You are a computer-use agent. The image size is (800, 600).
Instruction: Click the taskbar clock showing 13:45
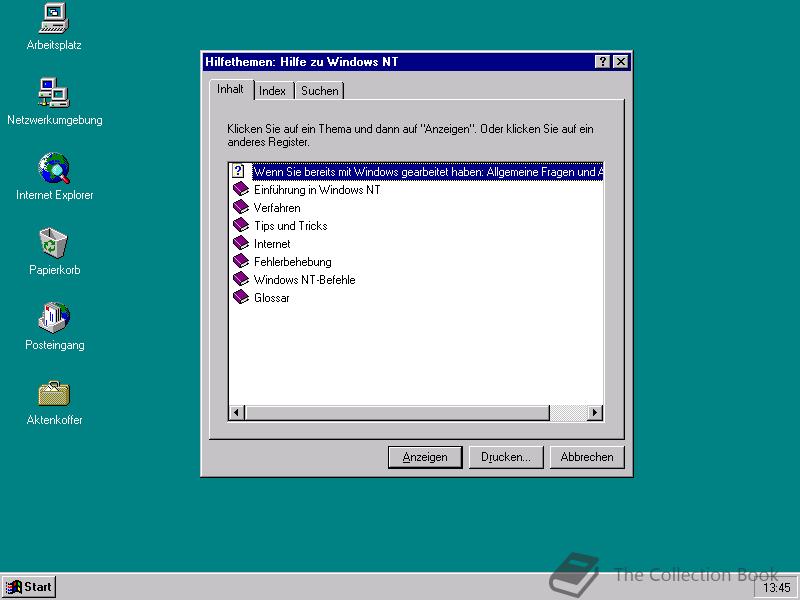pyautogui.click(x=777, y=588)
